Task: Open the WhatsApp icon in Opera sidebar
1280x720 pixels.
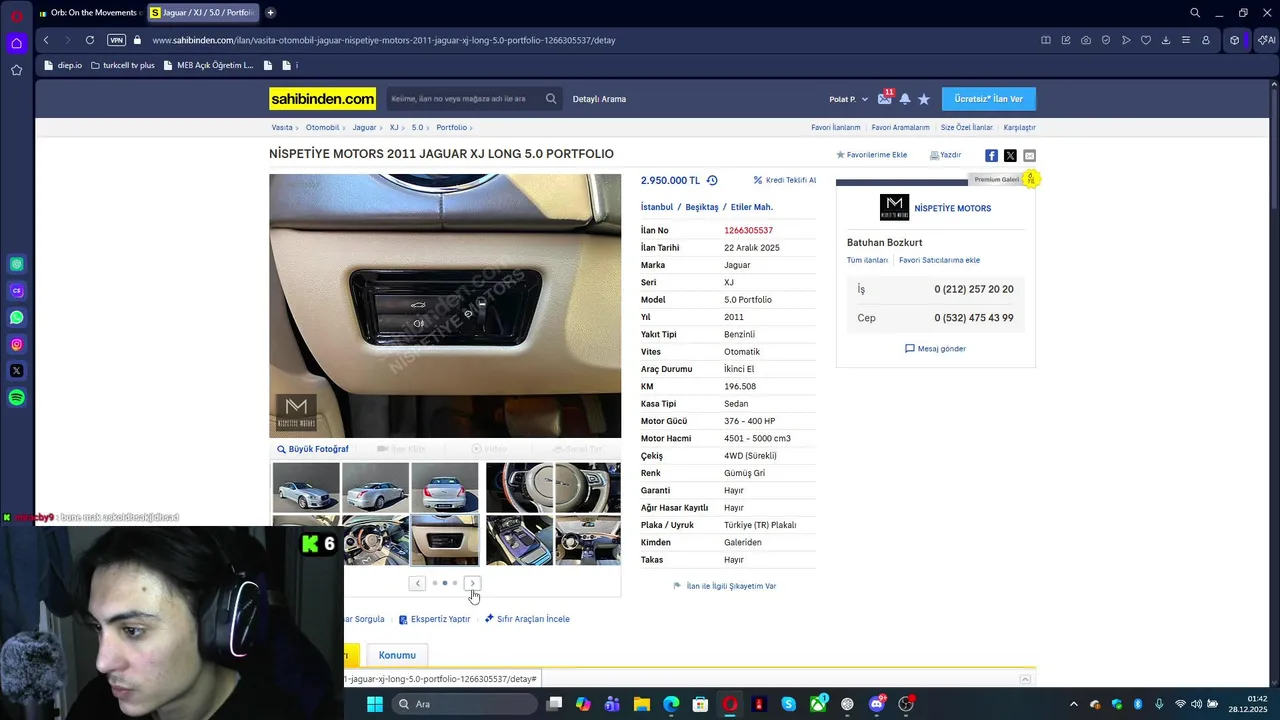Action: [x=17, y=318]
